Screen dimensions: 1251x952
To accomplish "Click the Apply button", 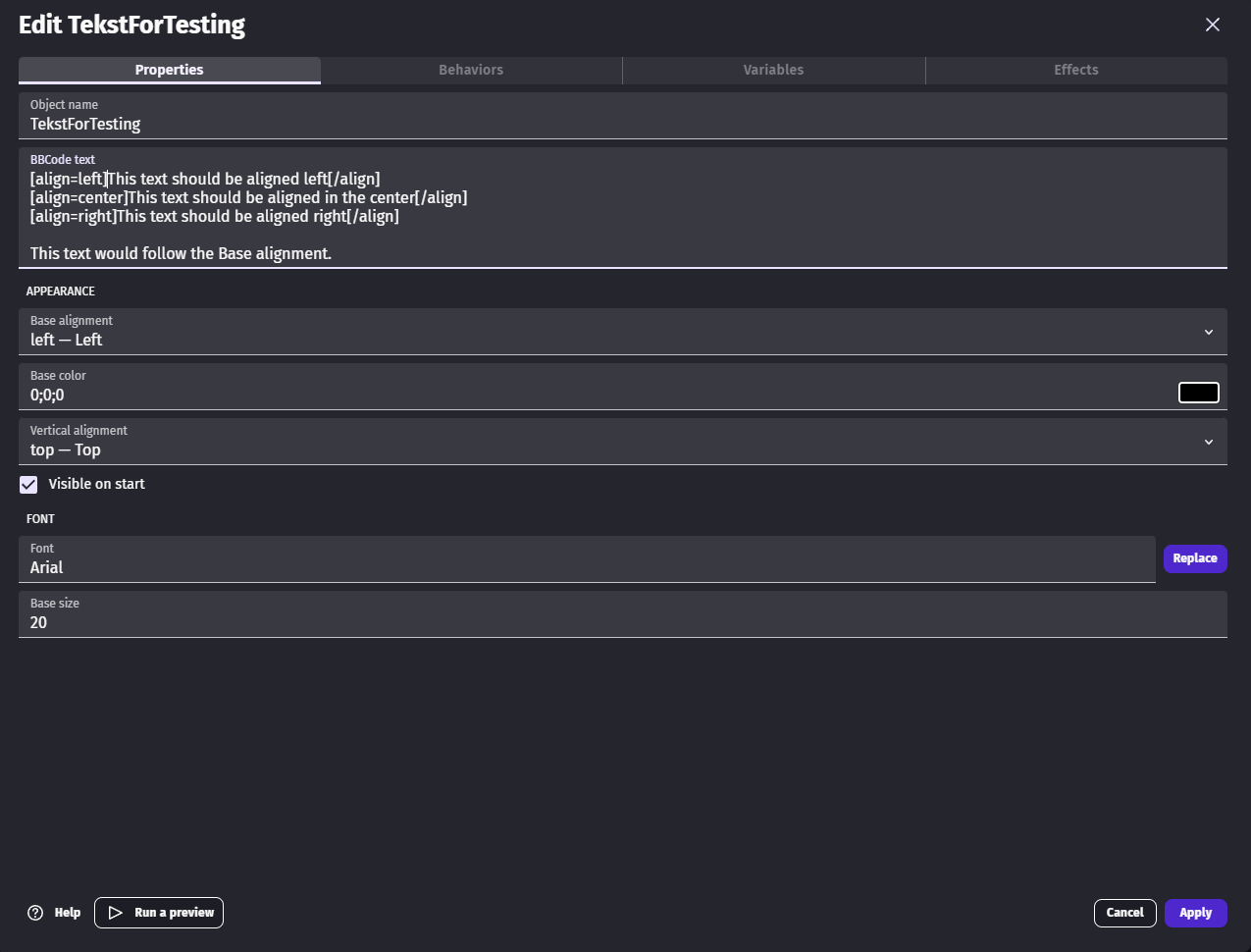I will click(x=1195, y=913).
